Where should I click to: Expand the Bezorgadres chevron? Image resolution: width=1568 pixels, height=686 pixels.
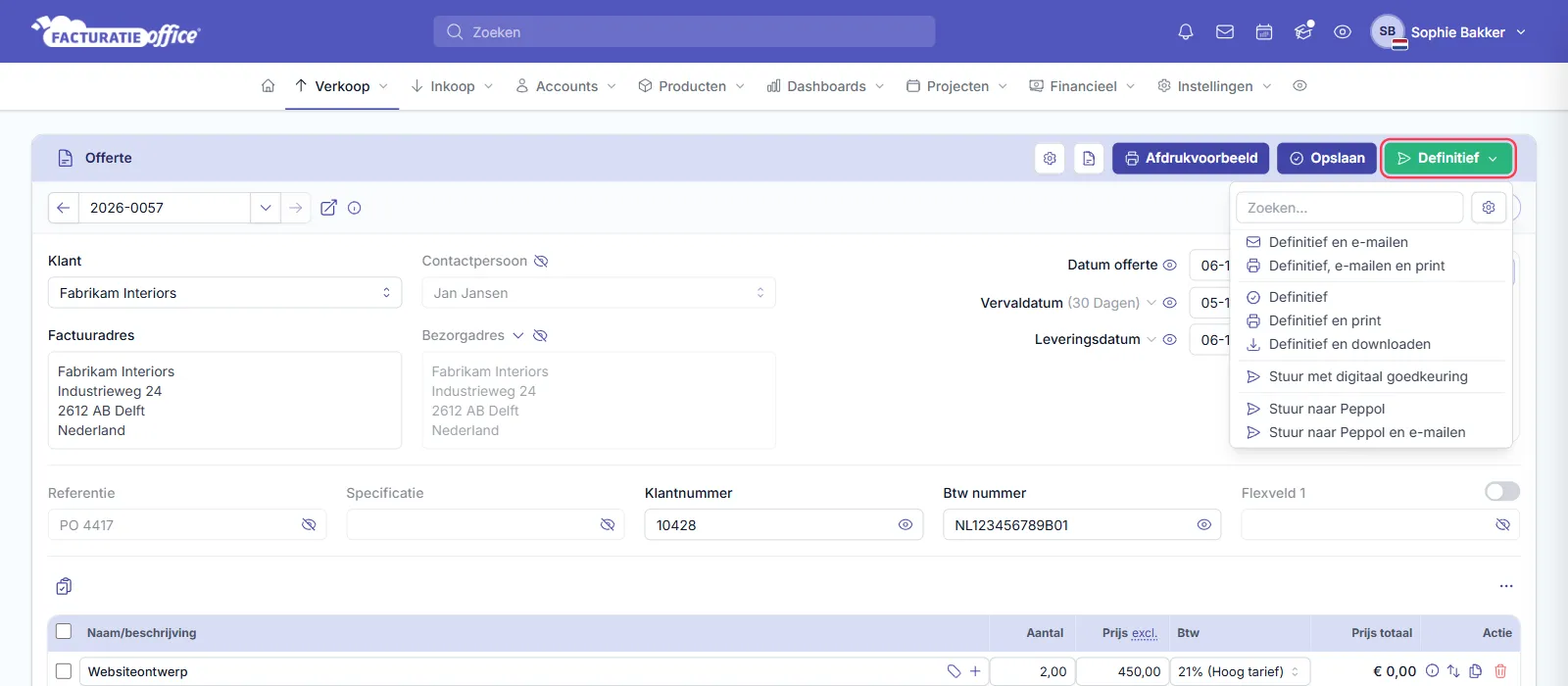[x=518, y=335]
